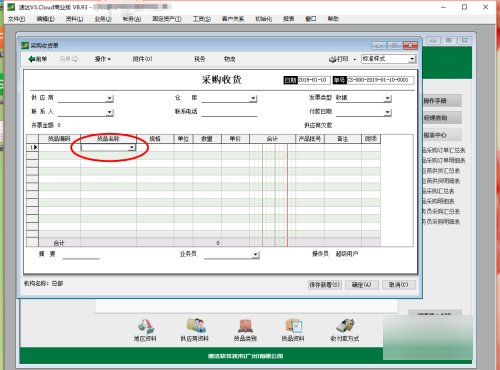Click the 数量 column header
The height and width of the screenshot is (370, 500).
(207, 139)
